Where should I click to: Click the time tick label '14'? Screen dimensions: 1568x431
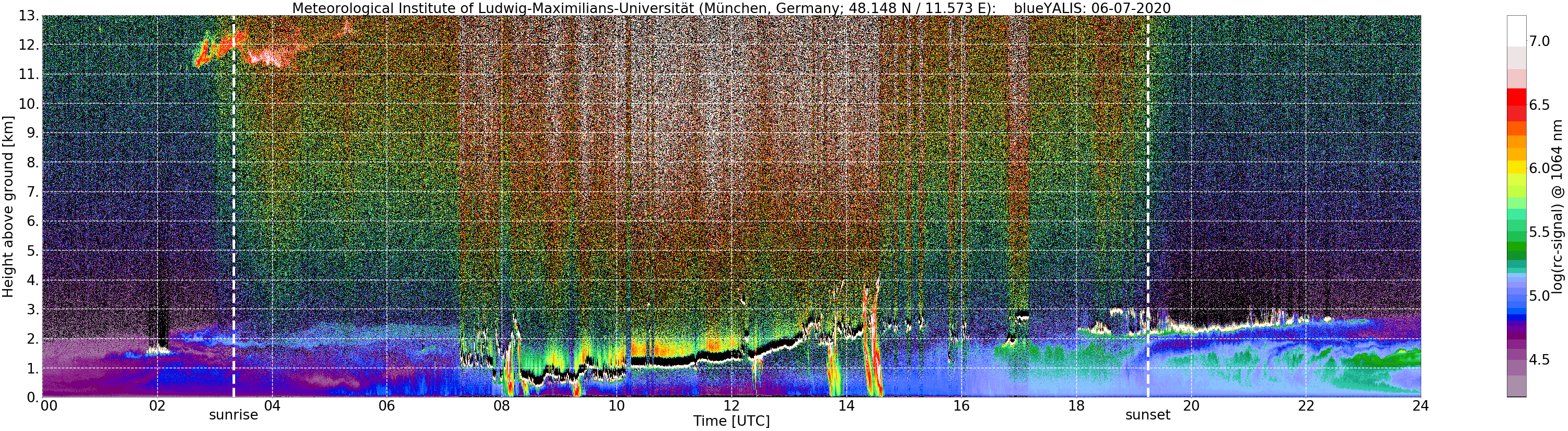[846, 406]
